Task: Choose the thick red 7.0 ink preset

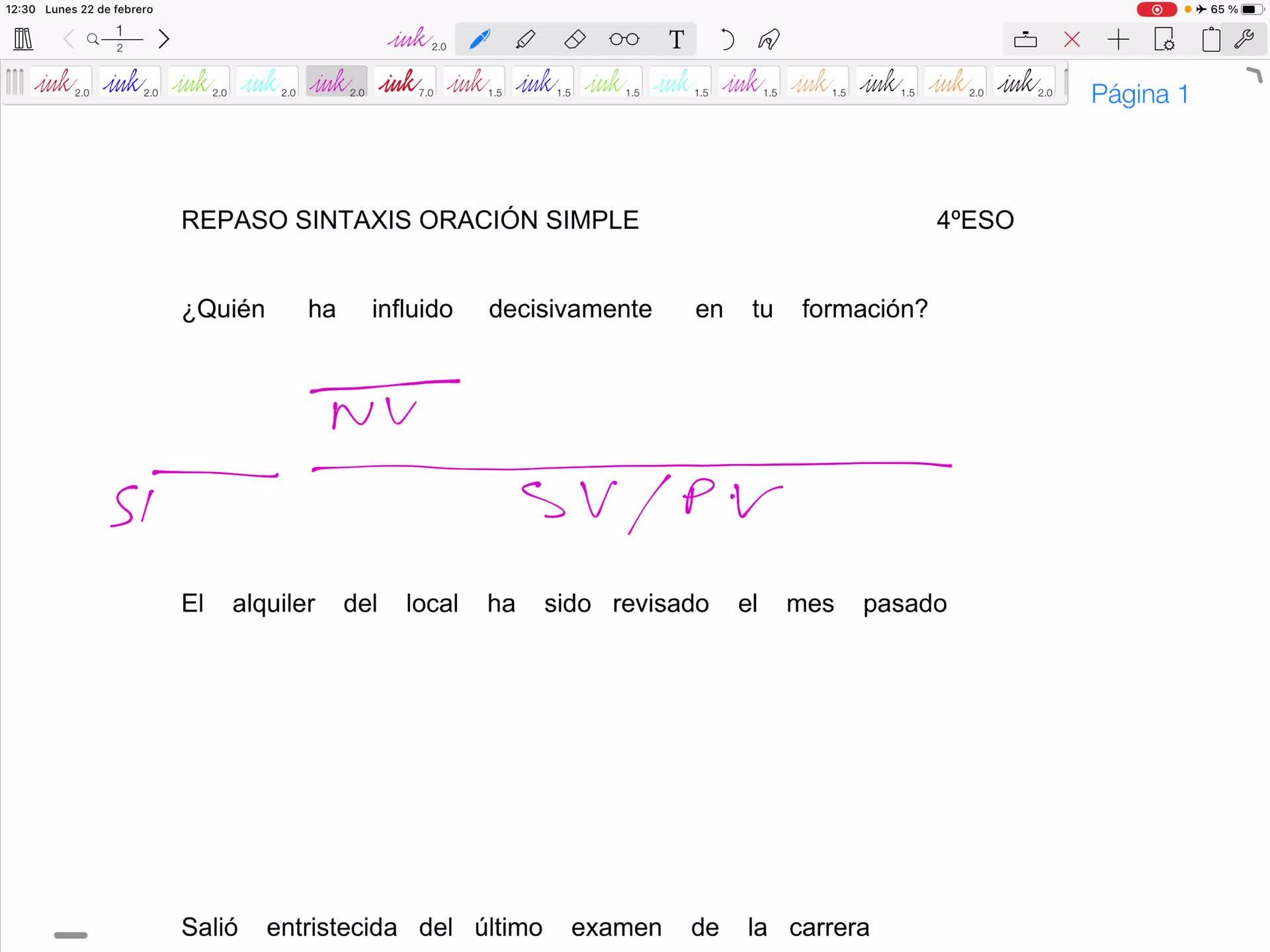Action: pyautogui.click(x=405, y=83)
